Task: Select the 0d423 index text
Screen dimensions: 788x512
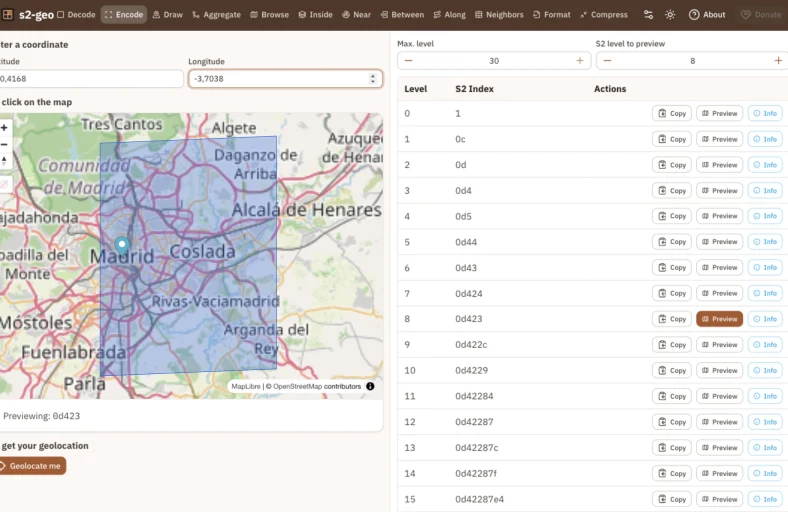Action: (x=469, y=319)
